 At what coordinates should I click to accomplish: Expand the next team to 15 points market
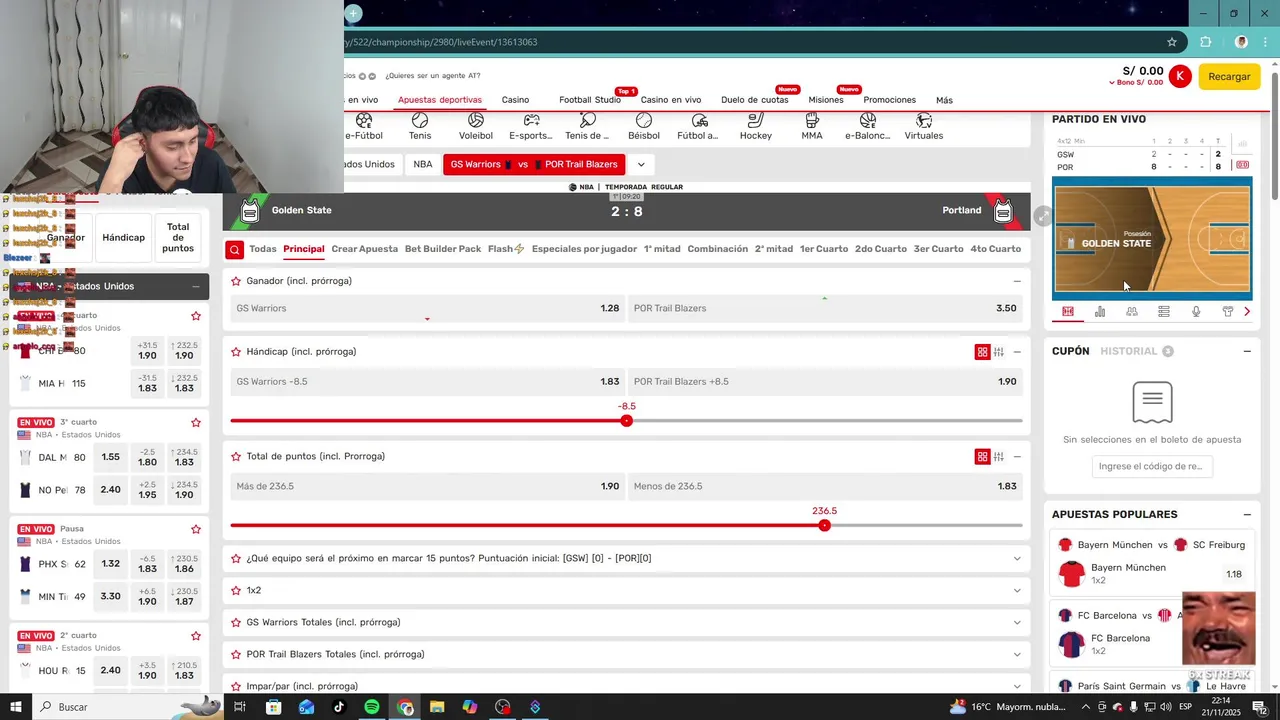[1017, 558]
